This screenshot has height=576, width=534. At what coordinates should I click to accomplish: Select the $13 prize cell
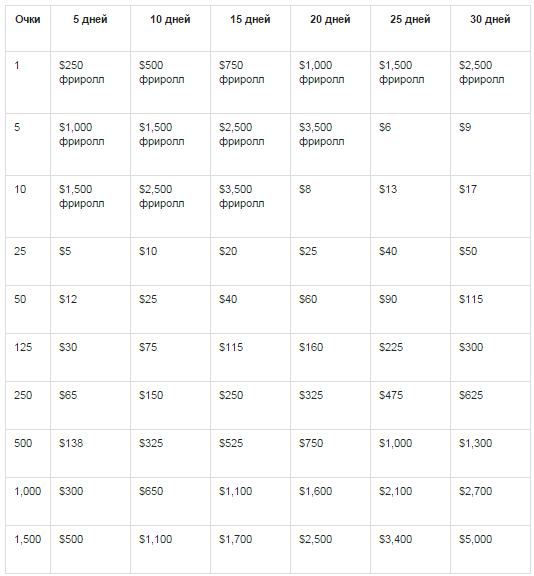coord(411,206)
